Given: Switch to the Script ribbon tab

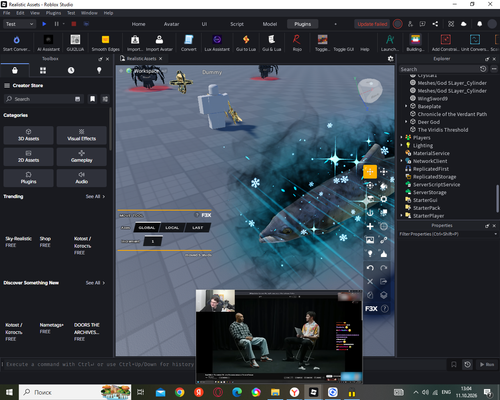Looking at the screenshot, I should coord(237,24).
